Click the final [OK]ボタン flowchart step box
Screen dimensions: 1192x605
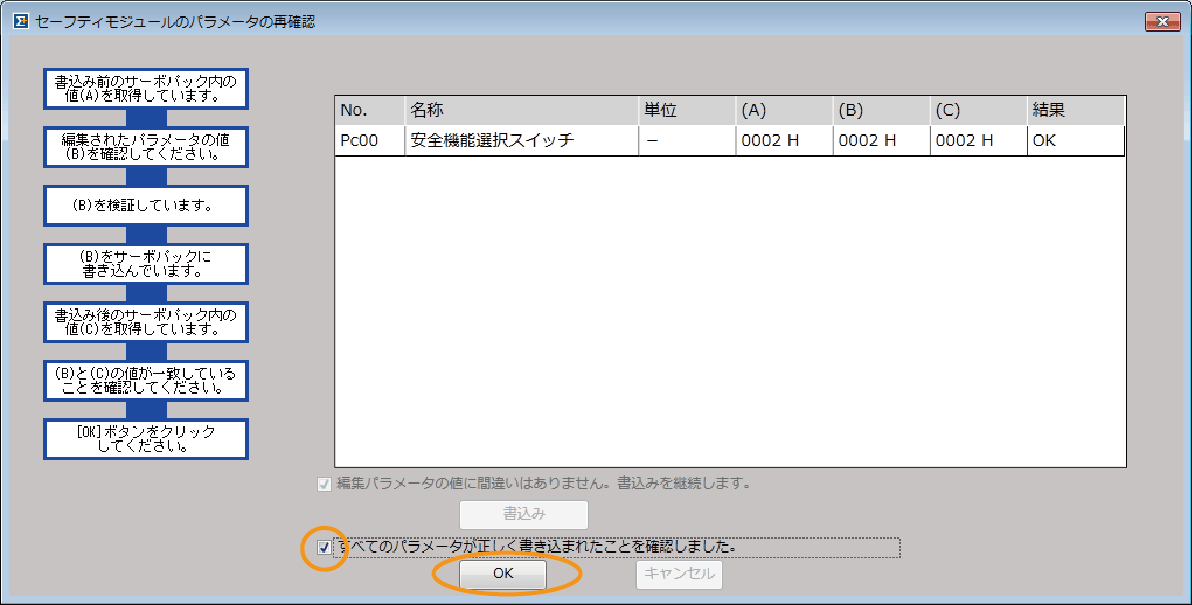click(145, 438)
